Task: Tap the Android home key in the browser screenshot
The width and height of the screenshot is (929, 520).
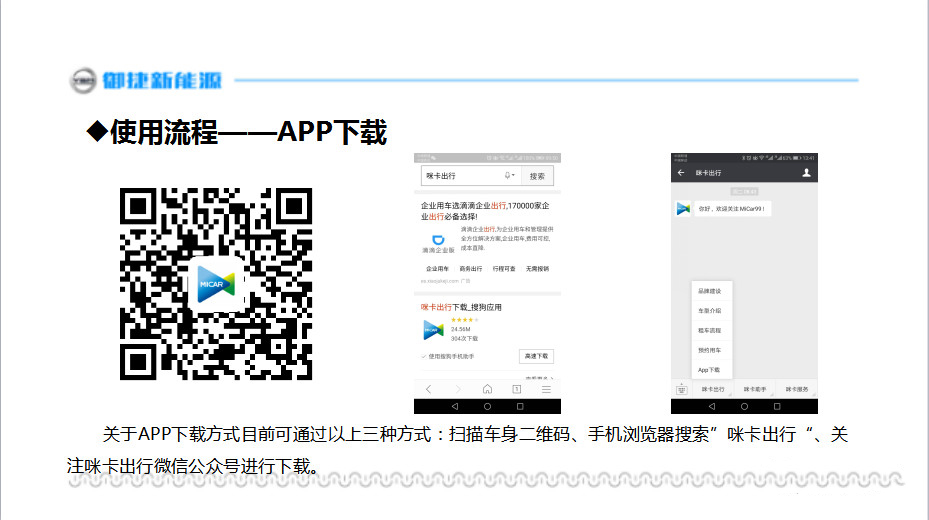Action: 487,406
